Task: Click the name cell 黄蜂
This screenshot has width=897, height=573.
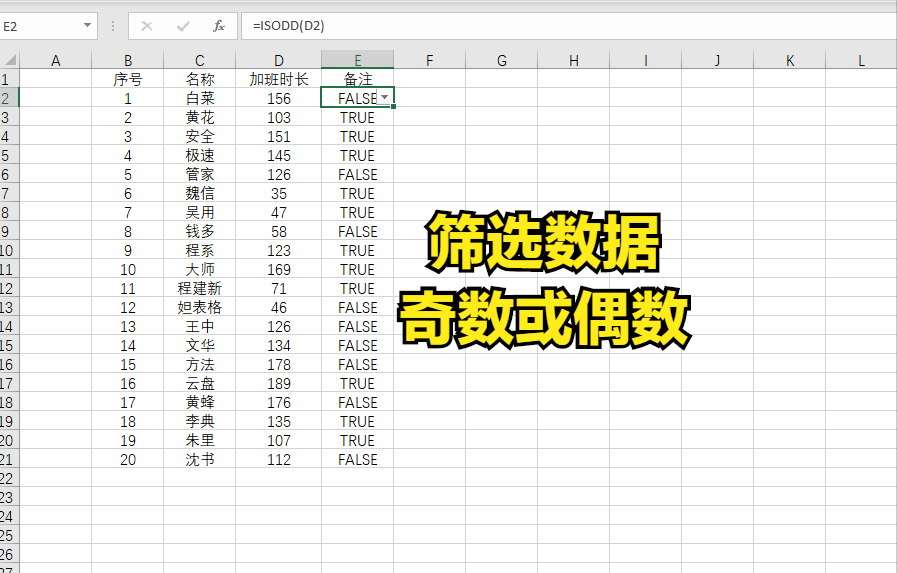Action: click(x=200, y=402)
